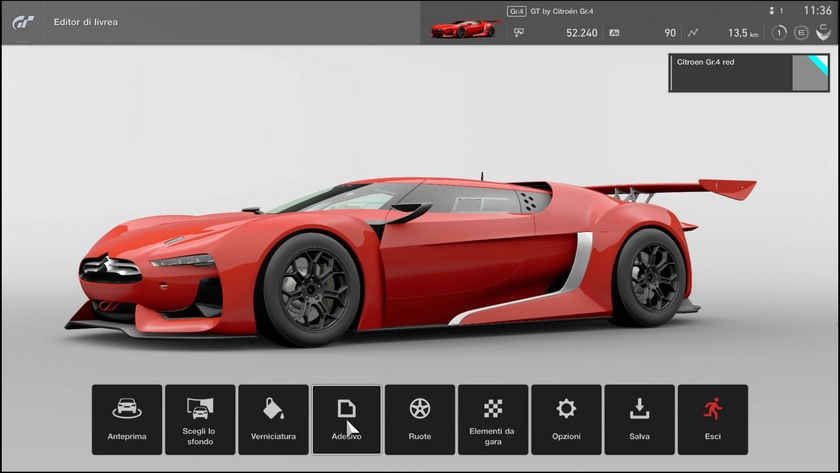Click the trophy count icon
The width and height of the screenshot is (840, 473).
pos(772,11)
